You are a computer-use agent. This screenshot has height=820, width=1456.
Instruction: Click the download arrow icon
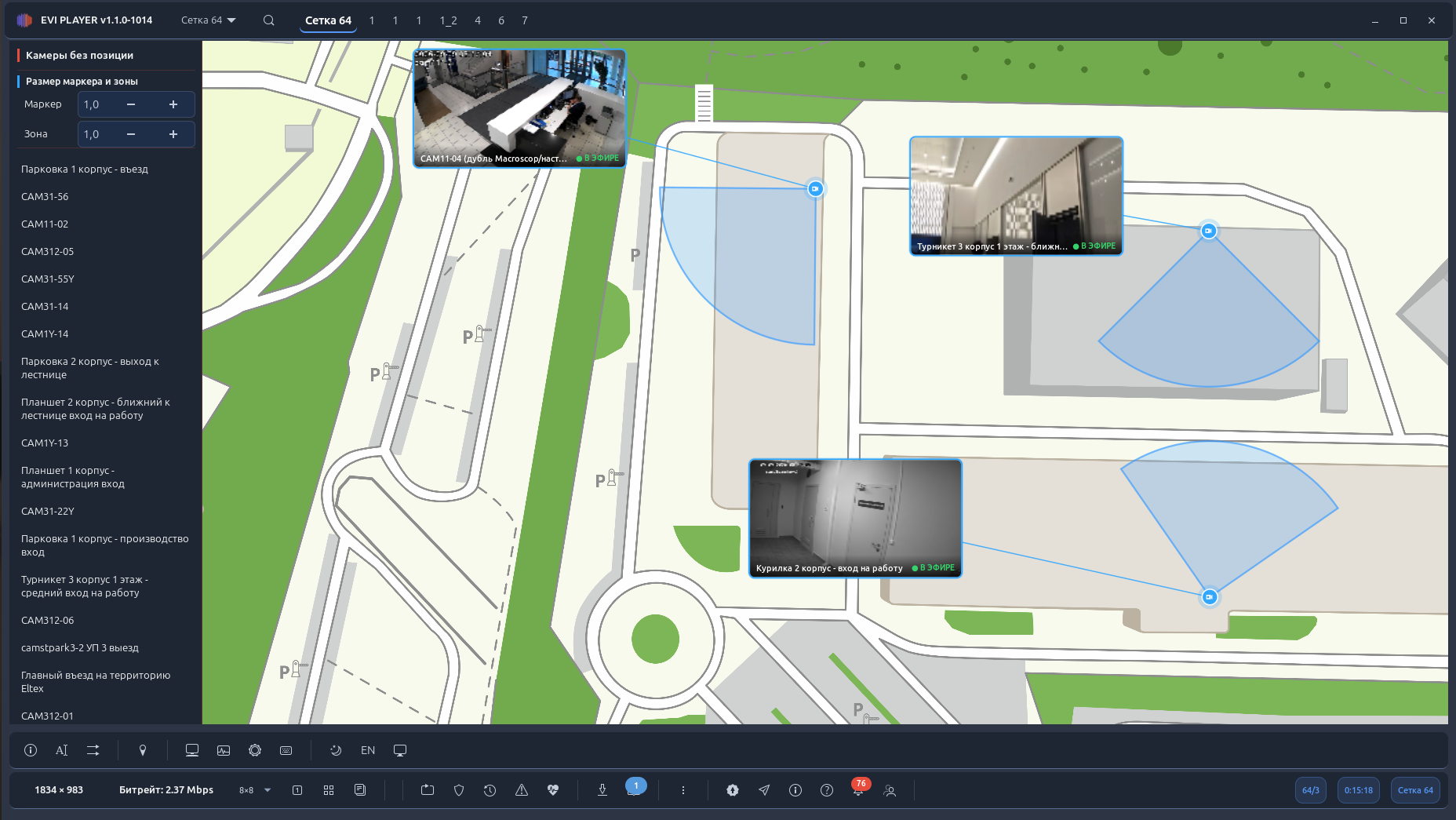coord(602,790)
